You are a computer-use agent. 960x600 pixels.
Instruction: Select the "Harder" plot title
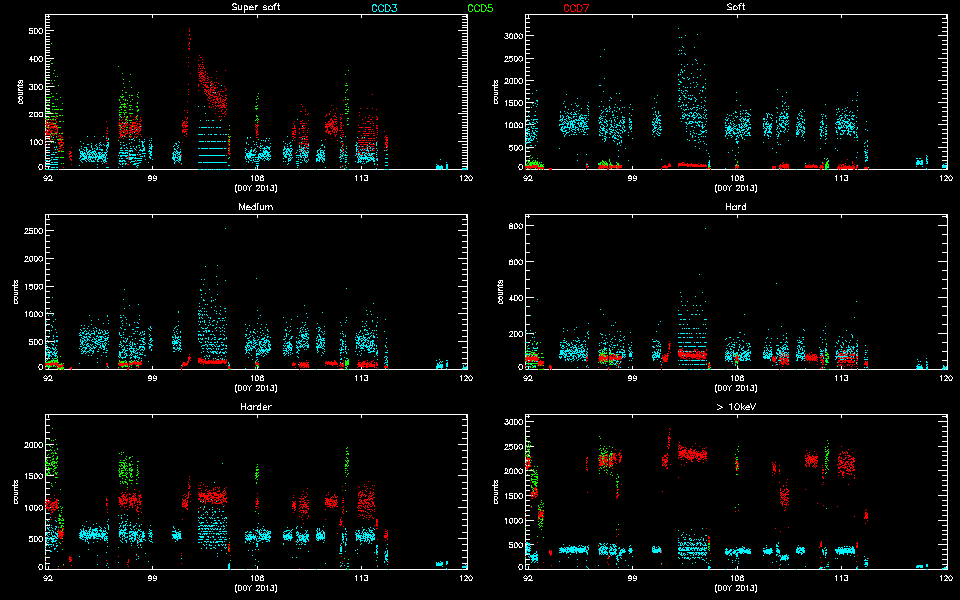coord(254,407)
